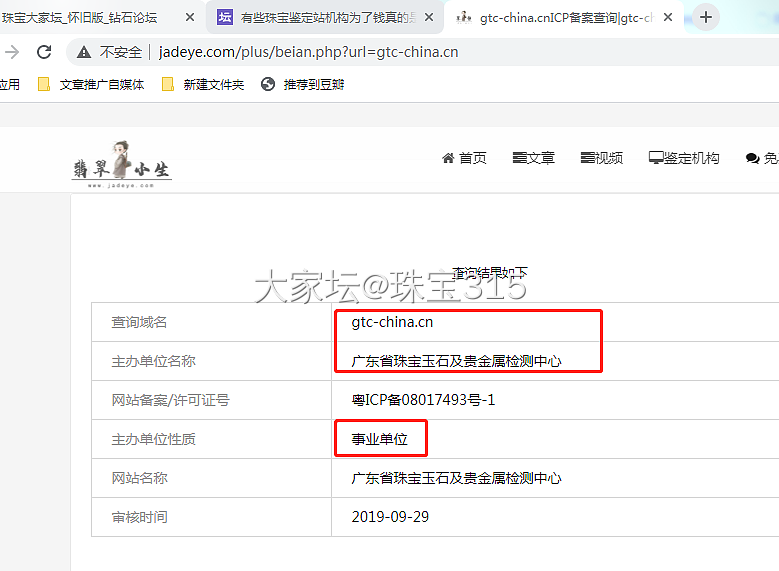Close the gtc-china.cn ICP tab

click(668, 17)
